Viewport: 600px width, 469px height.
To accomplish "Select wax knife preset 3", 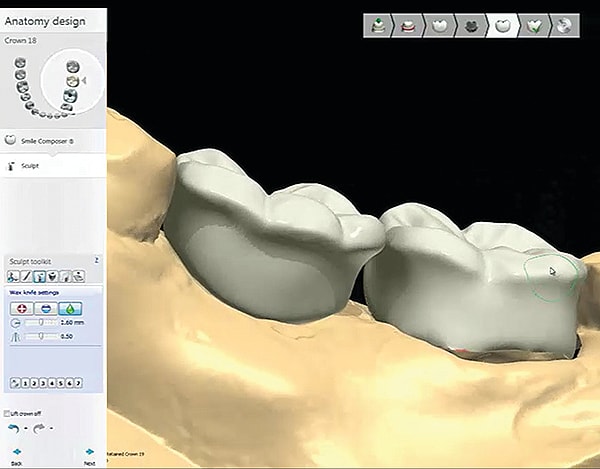I will pyautogui.click(x=43, y=383).
